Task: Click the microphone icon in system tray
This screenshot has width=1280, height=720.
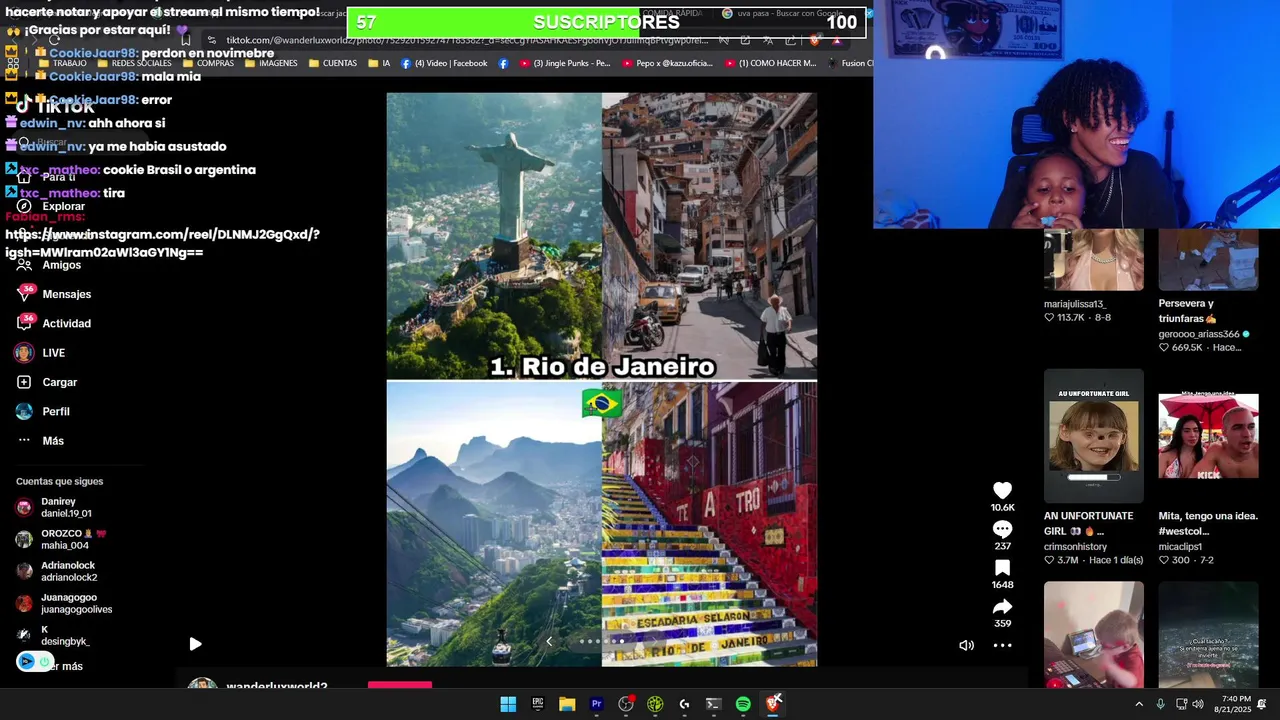Action: pos(1160,704)
